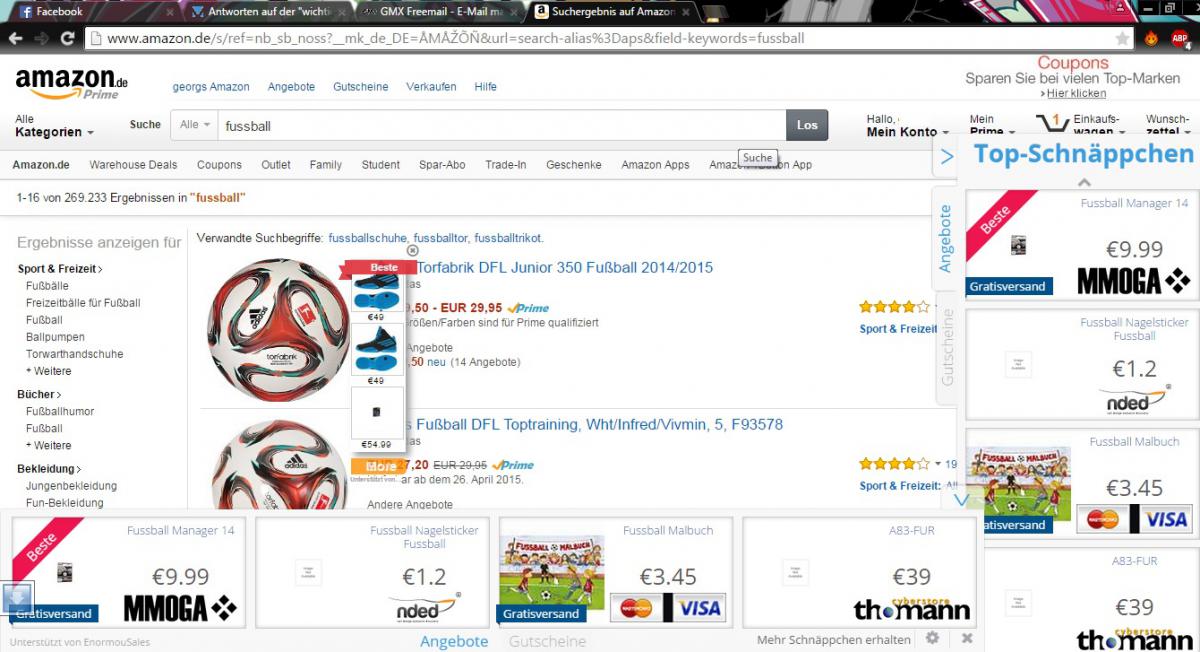
Task: Click the fussball search input field
Action: pyautogui.click(x=502, y=126)
